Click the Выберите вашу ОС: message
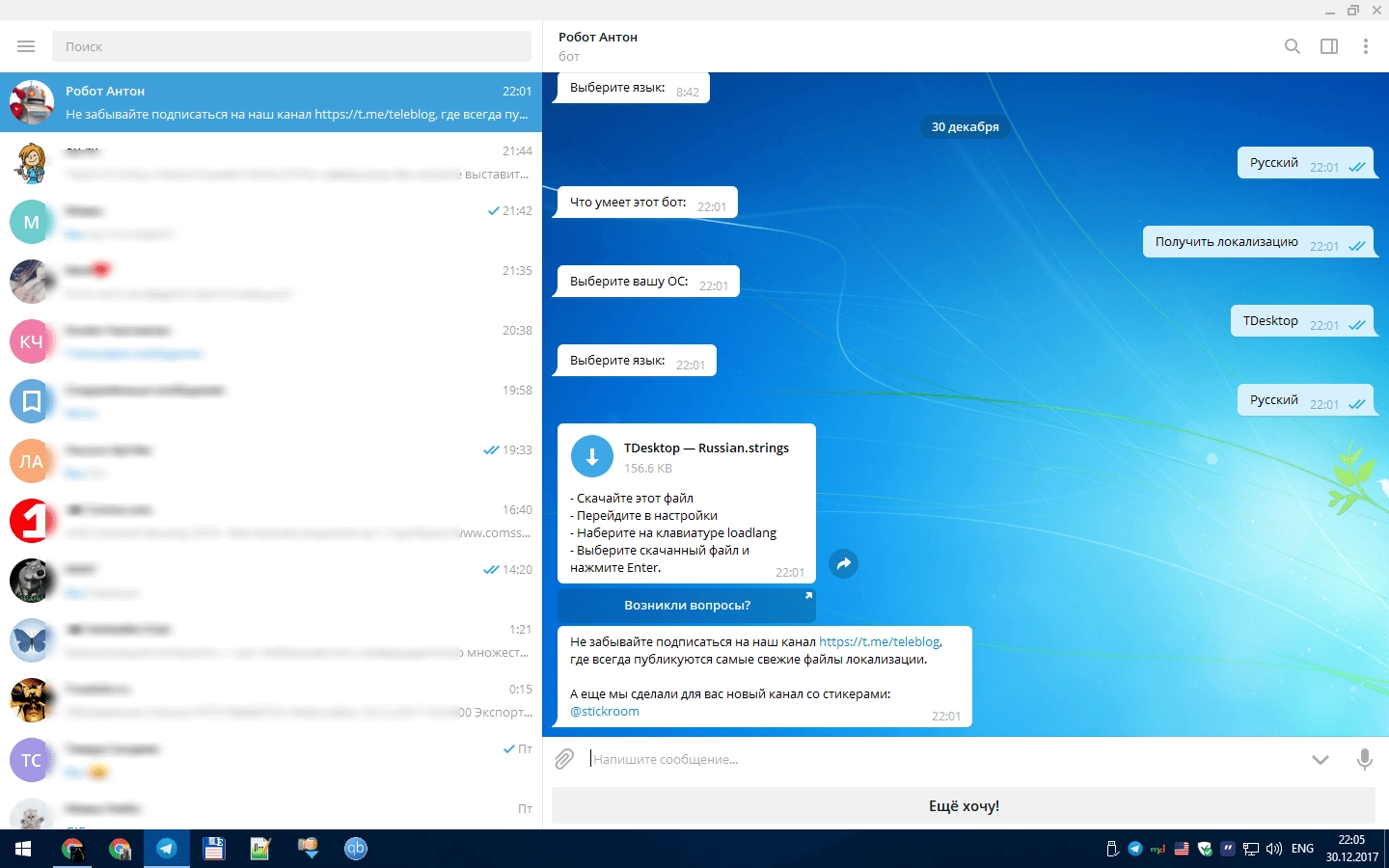The height and width of the screenshot is (868, 1389). point(648,282)
